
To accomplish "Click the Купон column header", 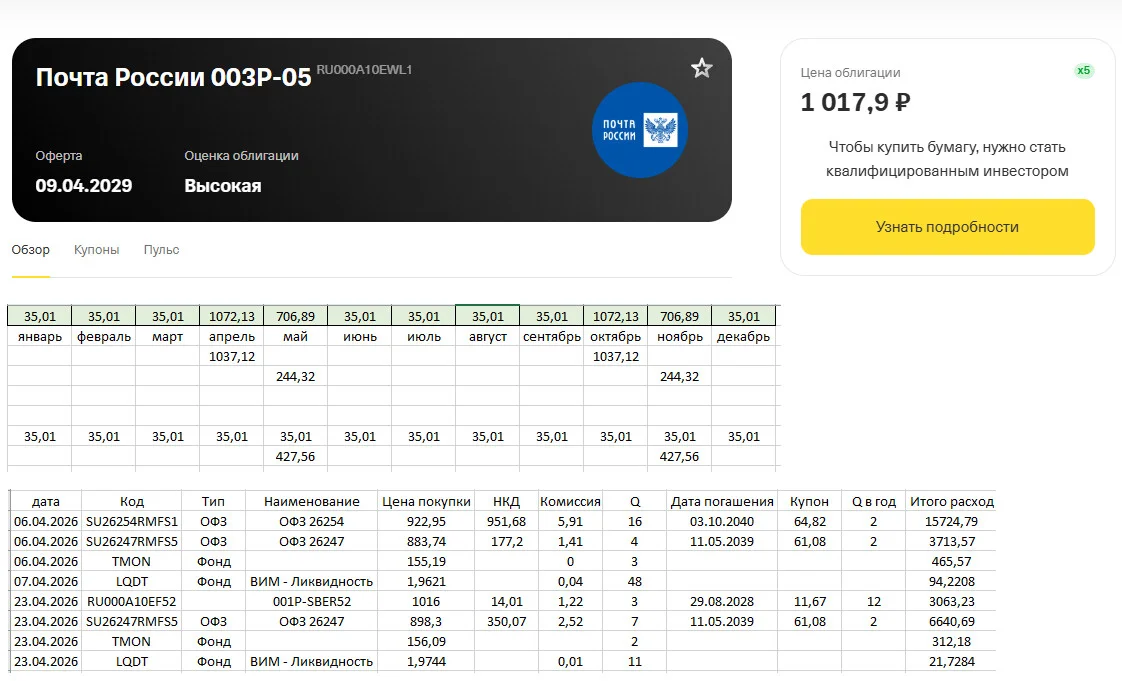I will coord(809,501).
